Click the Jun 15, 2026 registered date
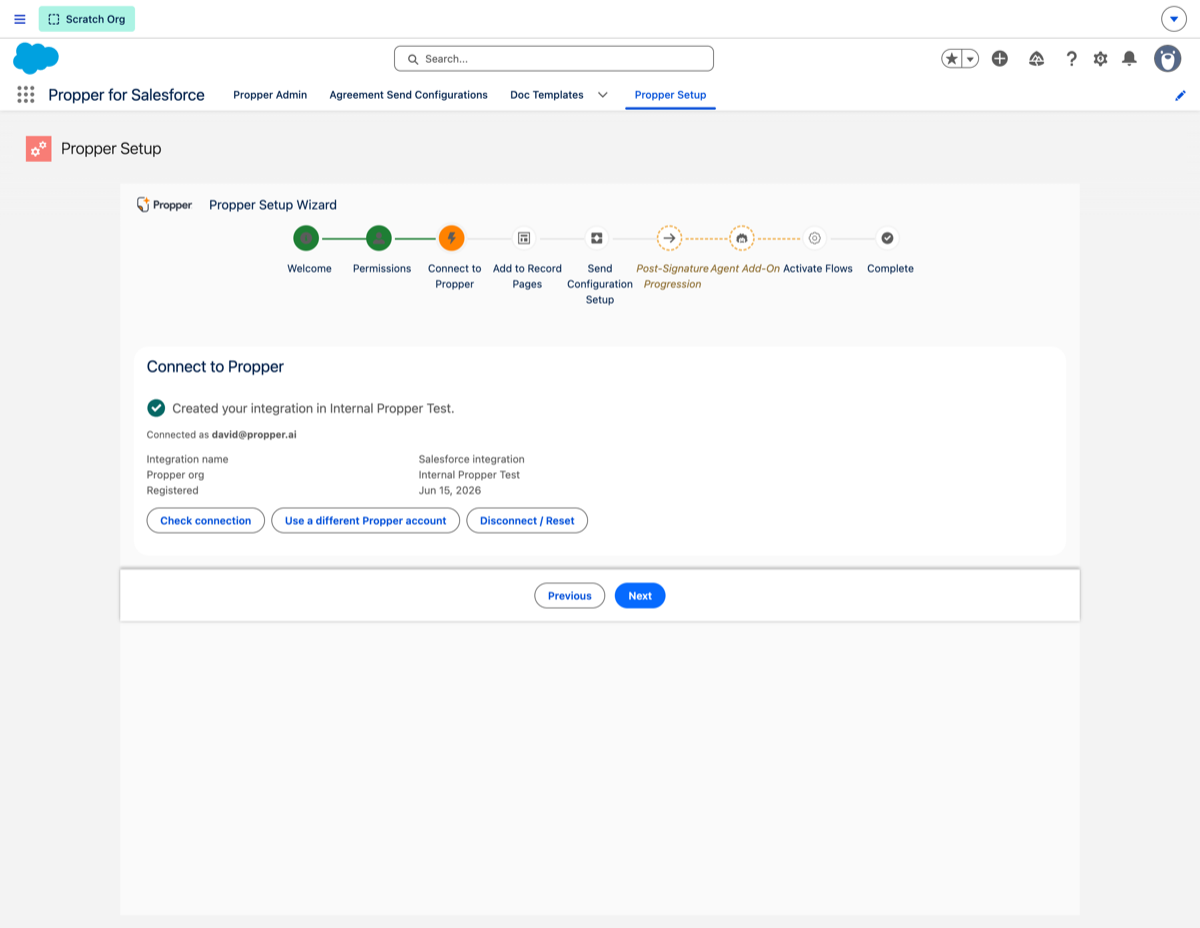Screen dimensions: 1200x928 pyautogui.click(x=450, y=491)
